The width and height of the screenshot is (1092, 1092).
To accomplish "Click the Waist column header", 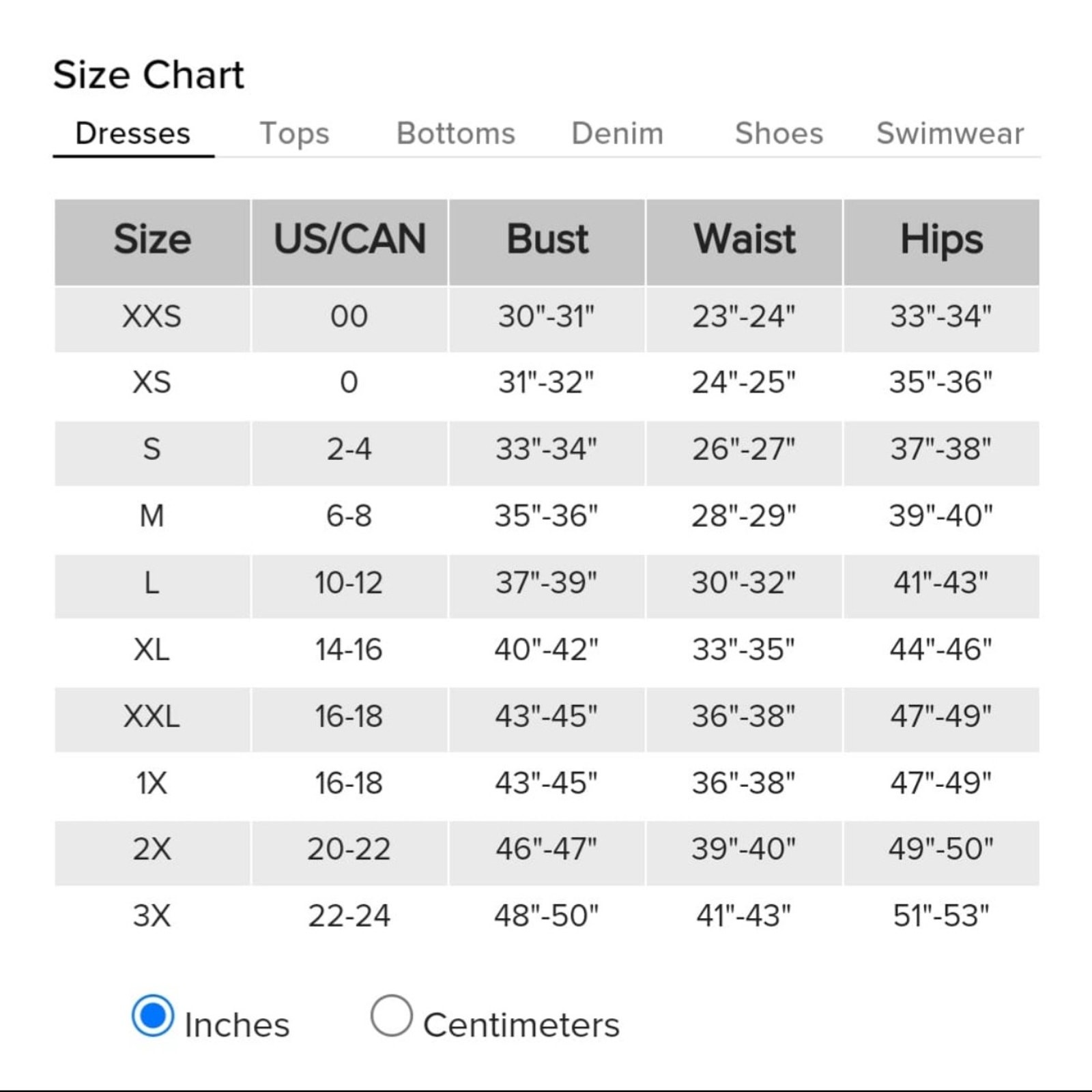I will 744,242.
